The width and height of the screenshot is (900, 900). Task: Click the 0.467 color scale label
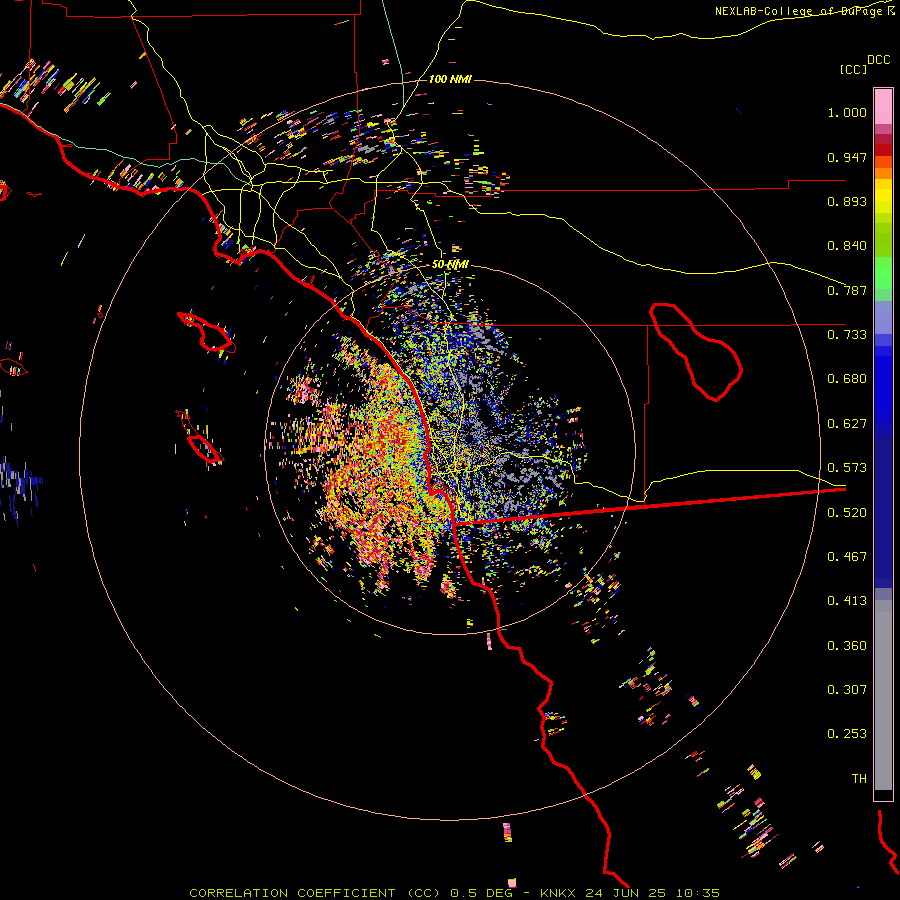847,557
